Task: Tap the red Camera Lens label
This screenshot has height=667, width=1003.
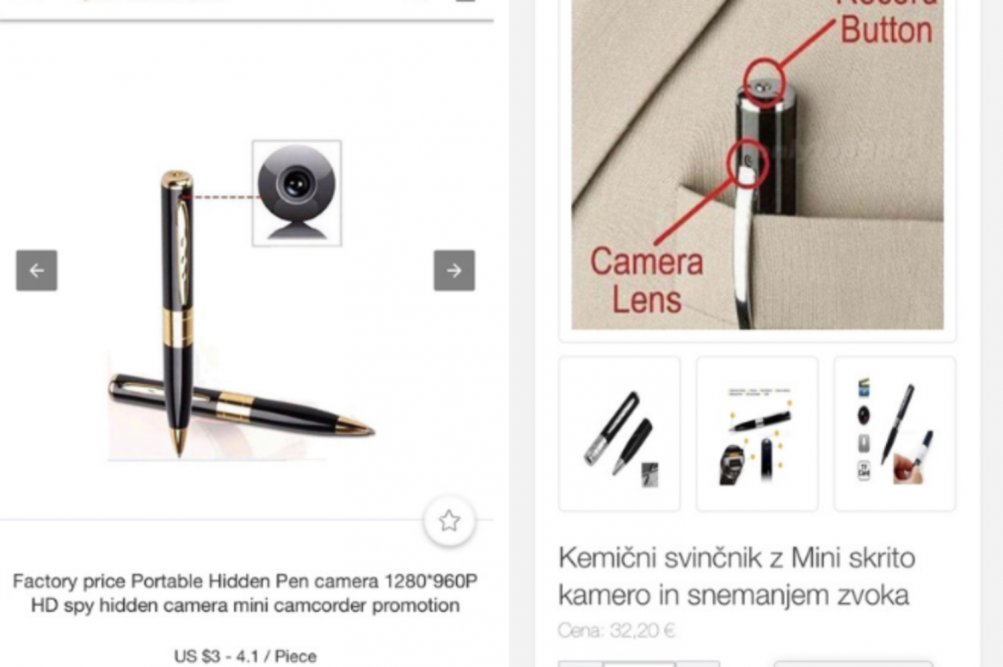Action: (x=647, y=281)
